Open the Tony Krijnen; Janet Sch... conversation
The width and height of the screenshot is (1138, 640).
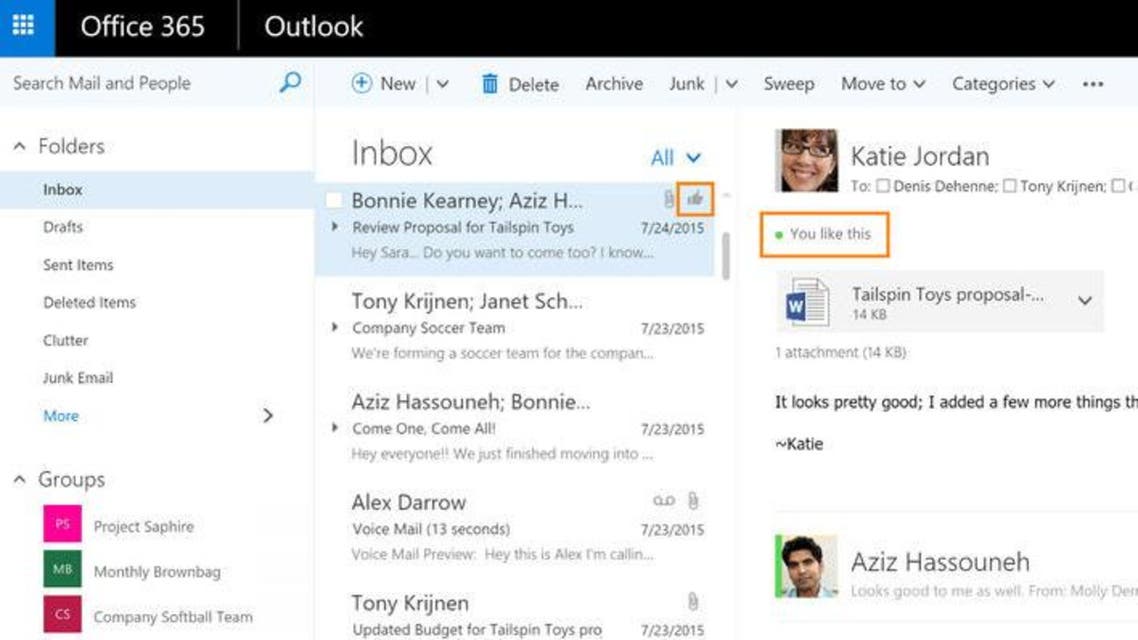(x=515, y=327)
